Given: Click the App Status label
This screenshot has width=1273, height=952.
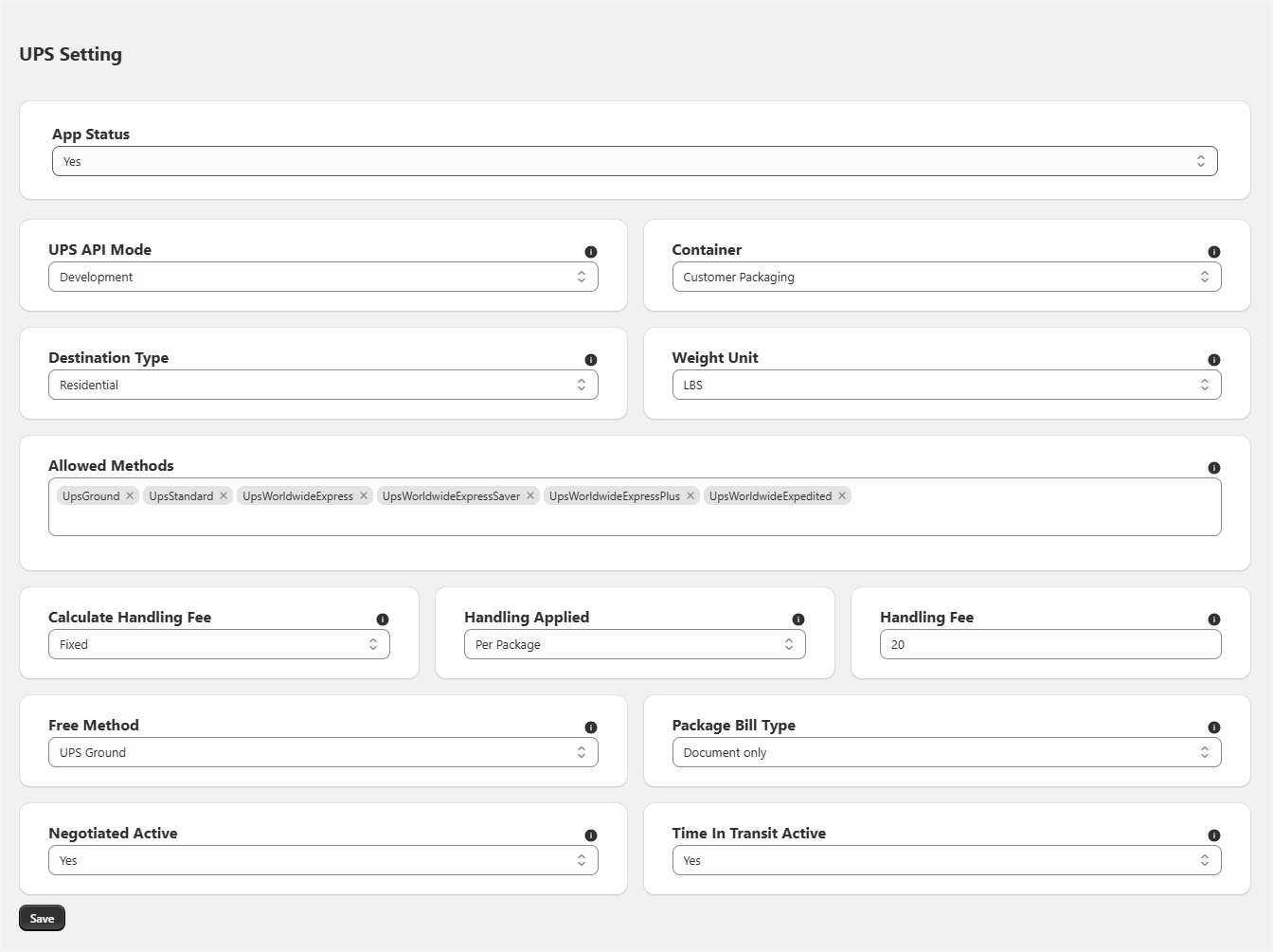Looking at the screenshot, I should pyautogui.click(x=91, y=134).
